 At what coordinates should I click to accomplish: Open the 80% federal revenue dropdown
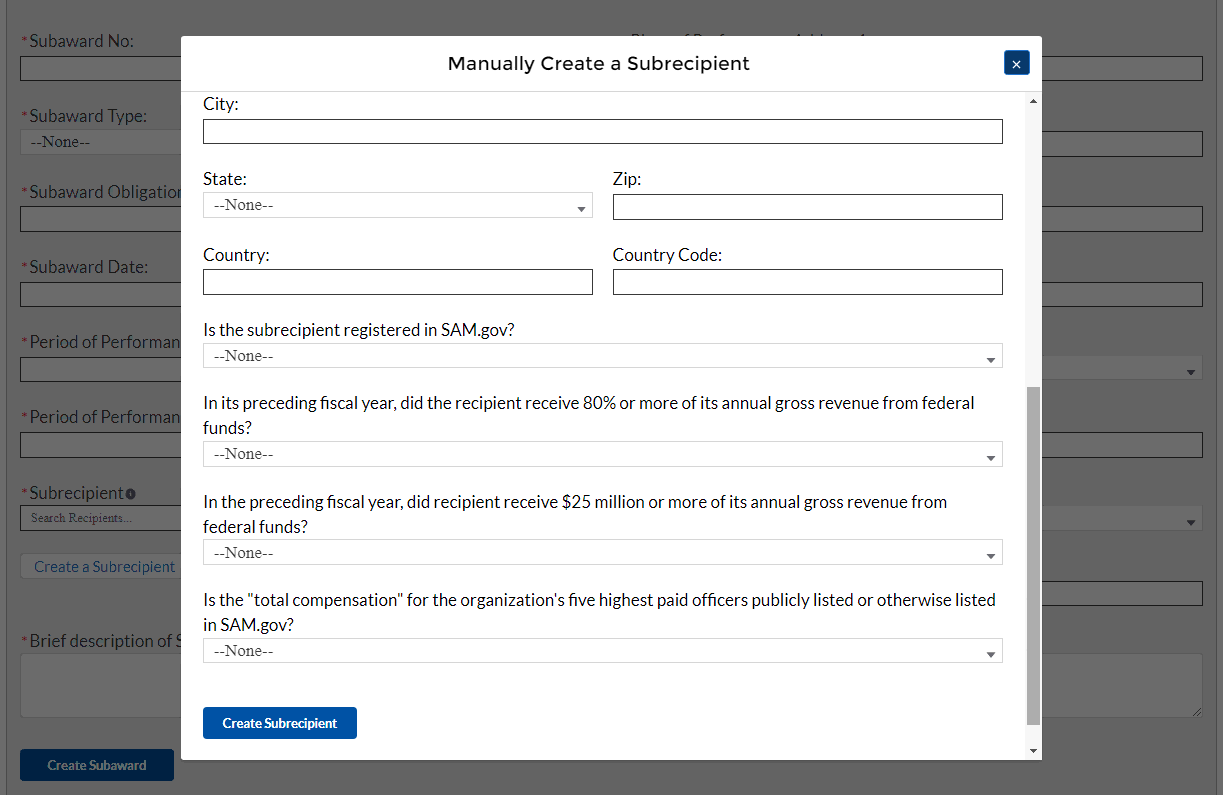(x=602, y=454)
